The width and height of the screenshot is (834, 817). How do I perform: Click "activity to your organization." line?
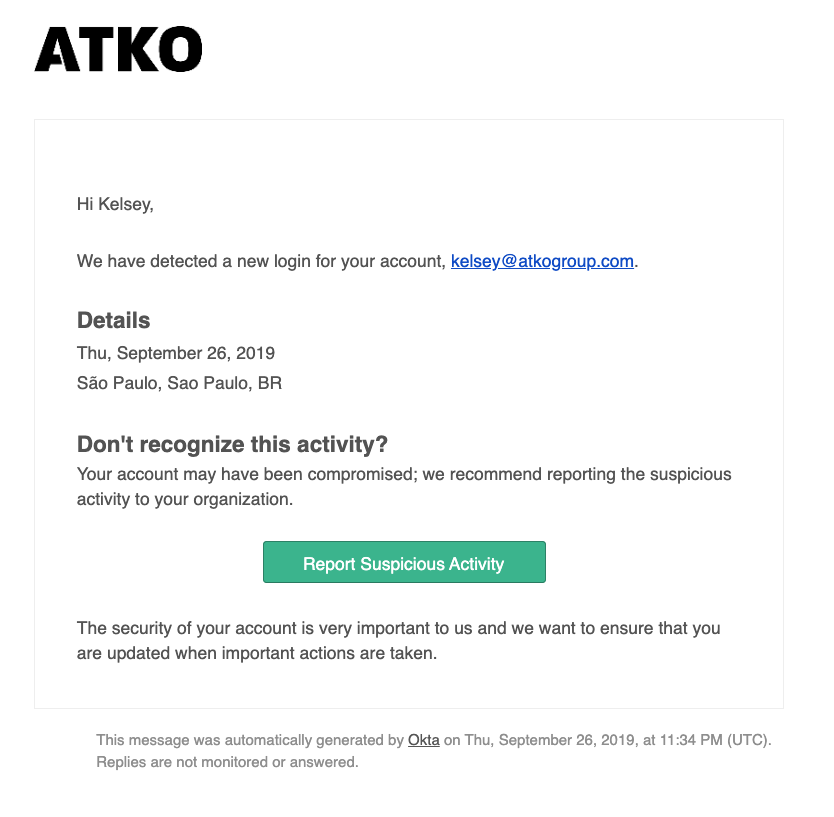point(185,500)
